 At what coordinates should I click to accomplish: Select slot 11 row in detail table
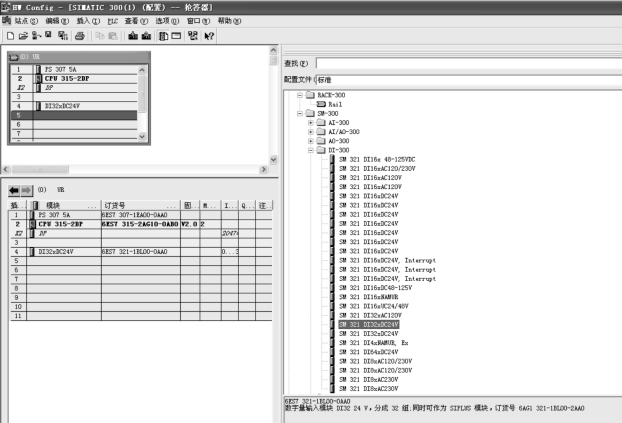141,316
